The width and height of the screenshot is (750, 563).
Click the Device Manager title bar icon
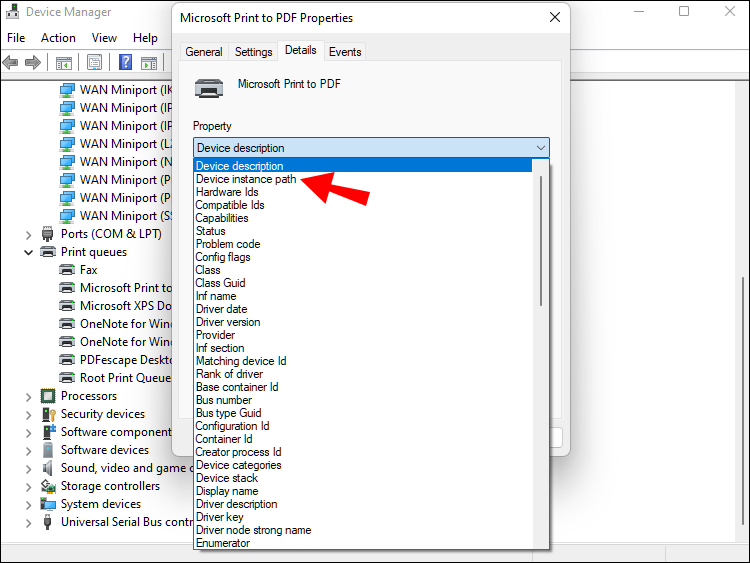click(x=12, y=11)
